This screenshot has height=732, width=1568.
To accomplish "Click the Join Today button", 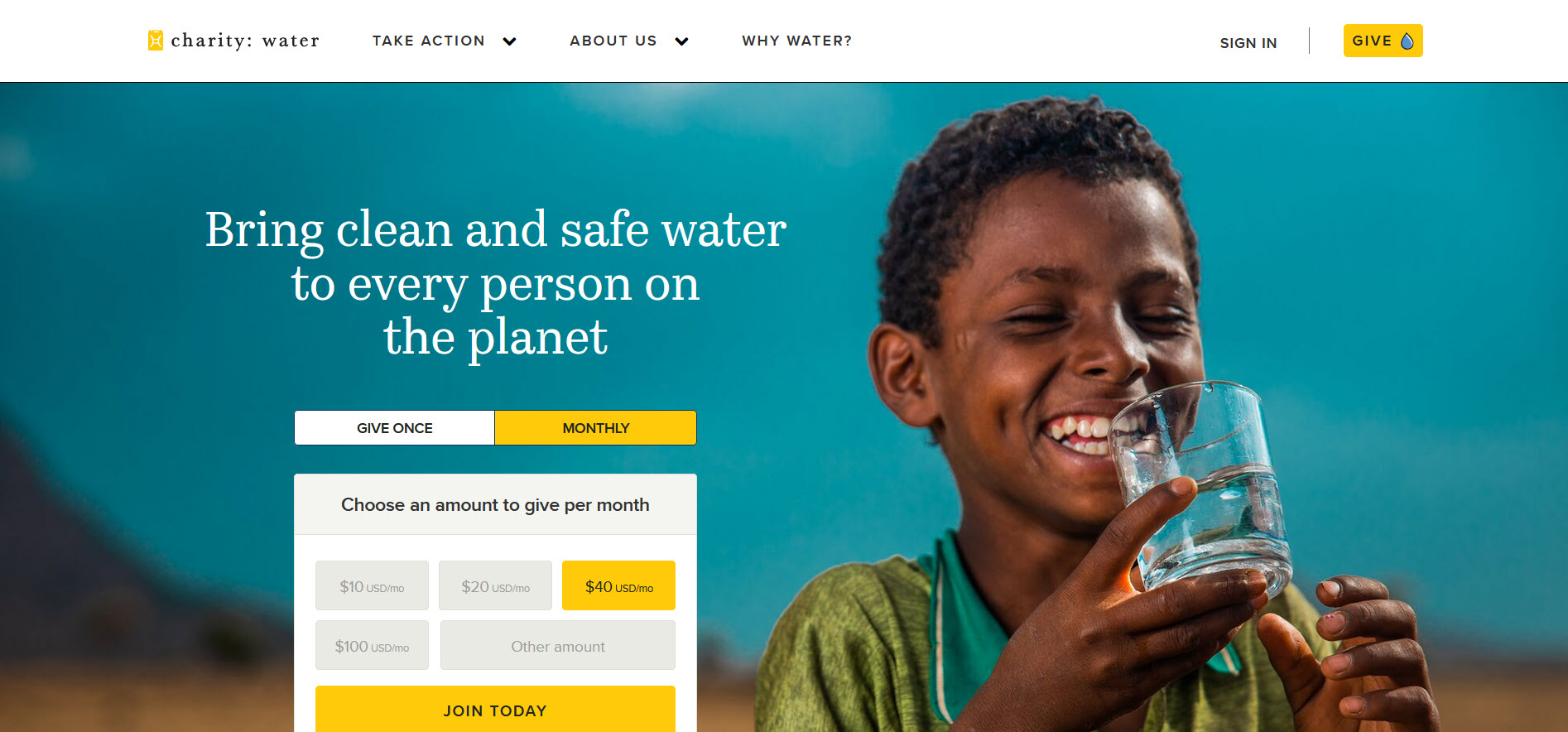I will [495, 710].
